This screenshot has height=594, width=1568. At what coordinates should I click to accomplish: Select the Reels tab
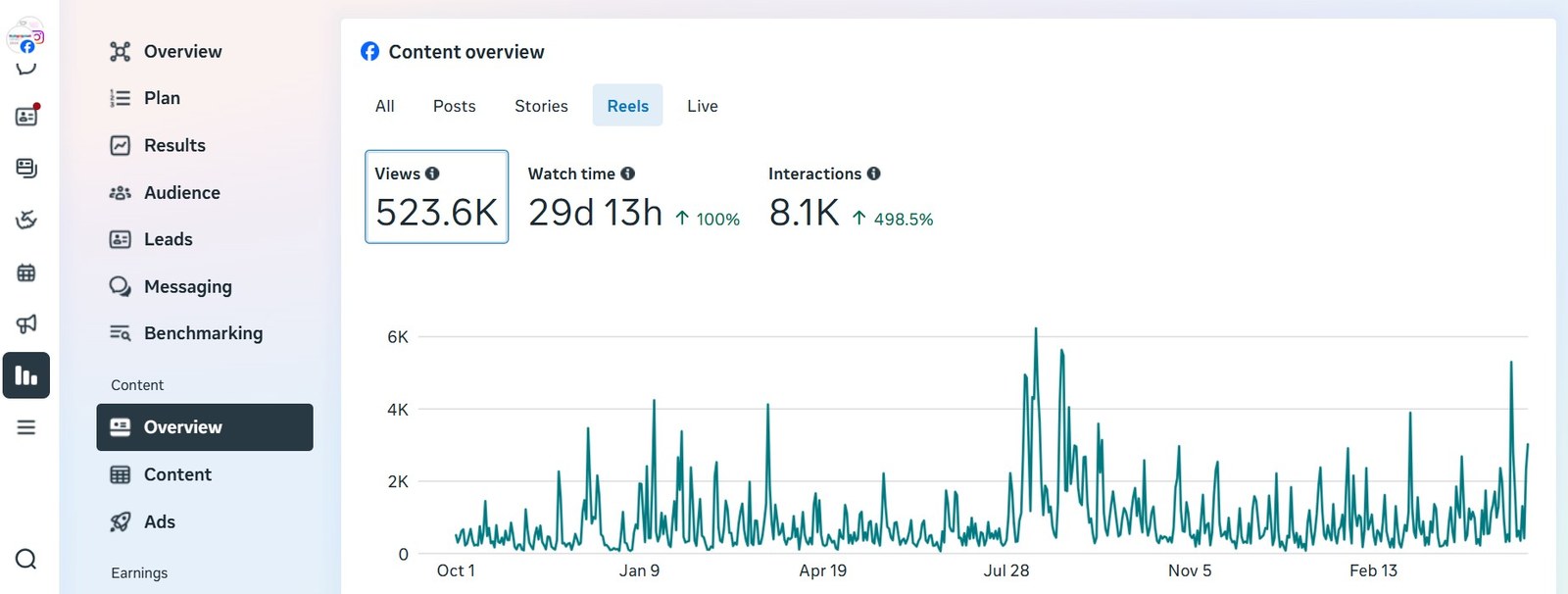click(x=628, y=106)
